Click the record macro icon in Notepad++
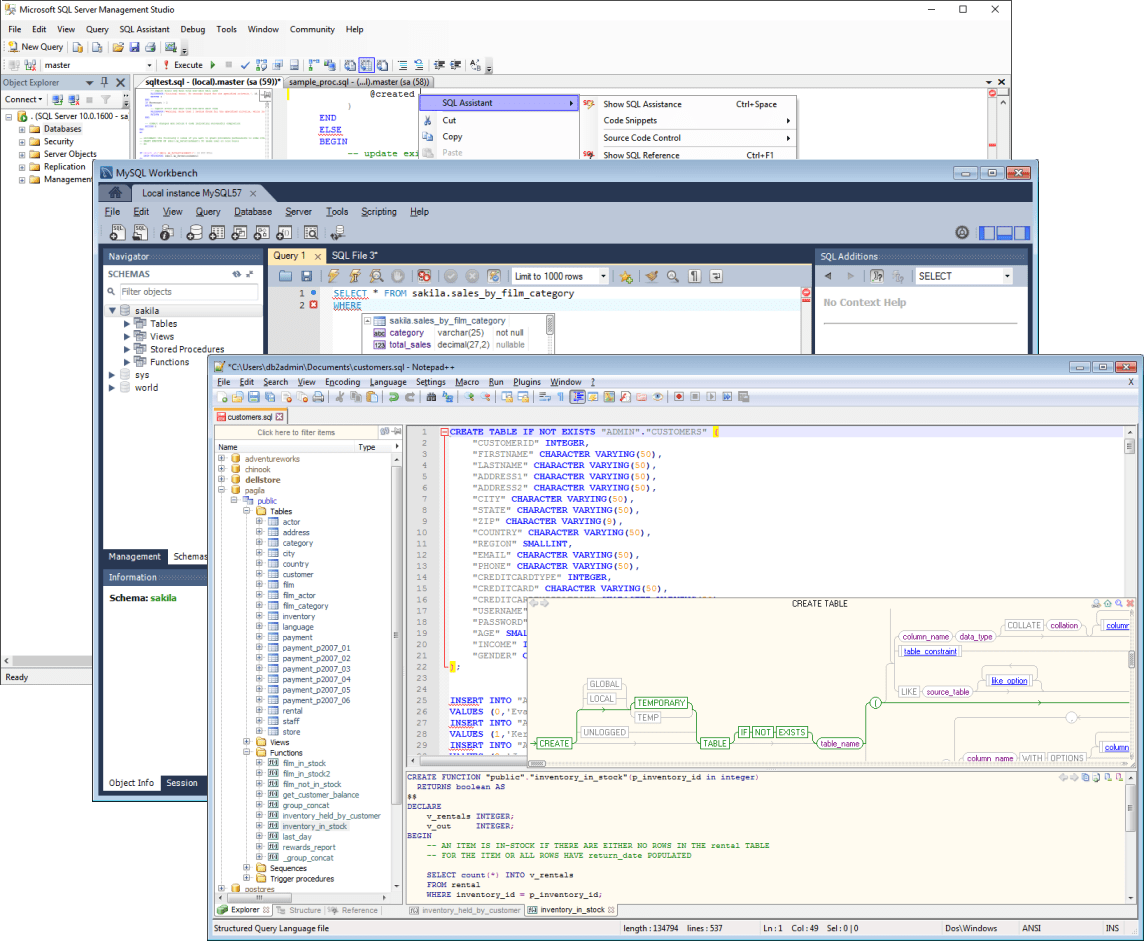The image size is (1145, 942). [678, 397]
